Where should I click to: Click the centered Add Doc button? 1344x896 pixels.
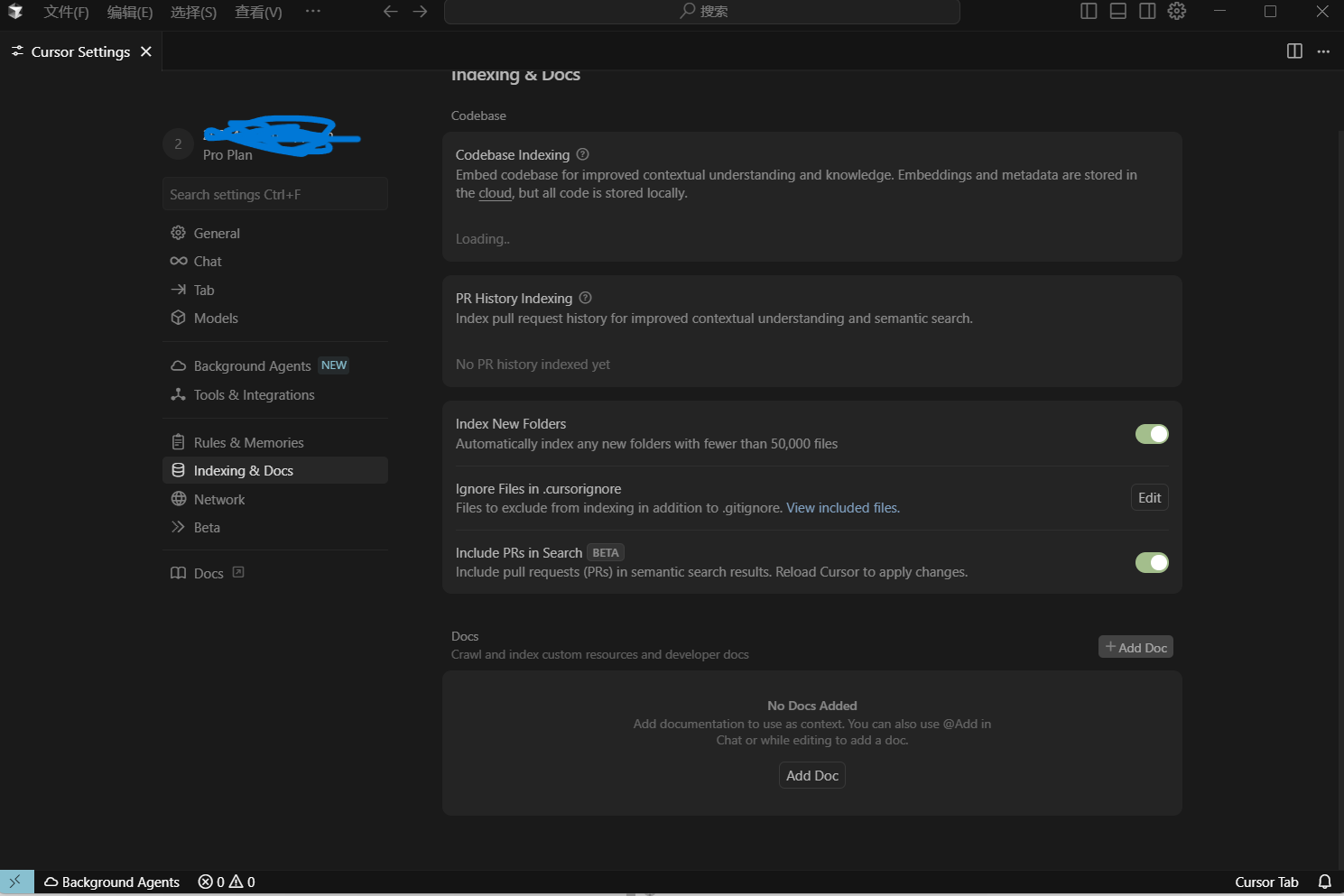point(812,775)
